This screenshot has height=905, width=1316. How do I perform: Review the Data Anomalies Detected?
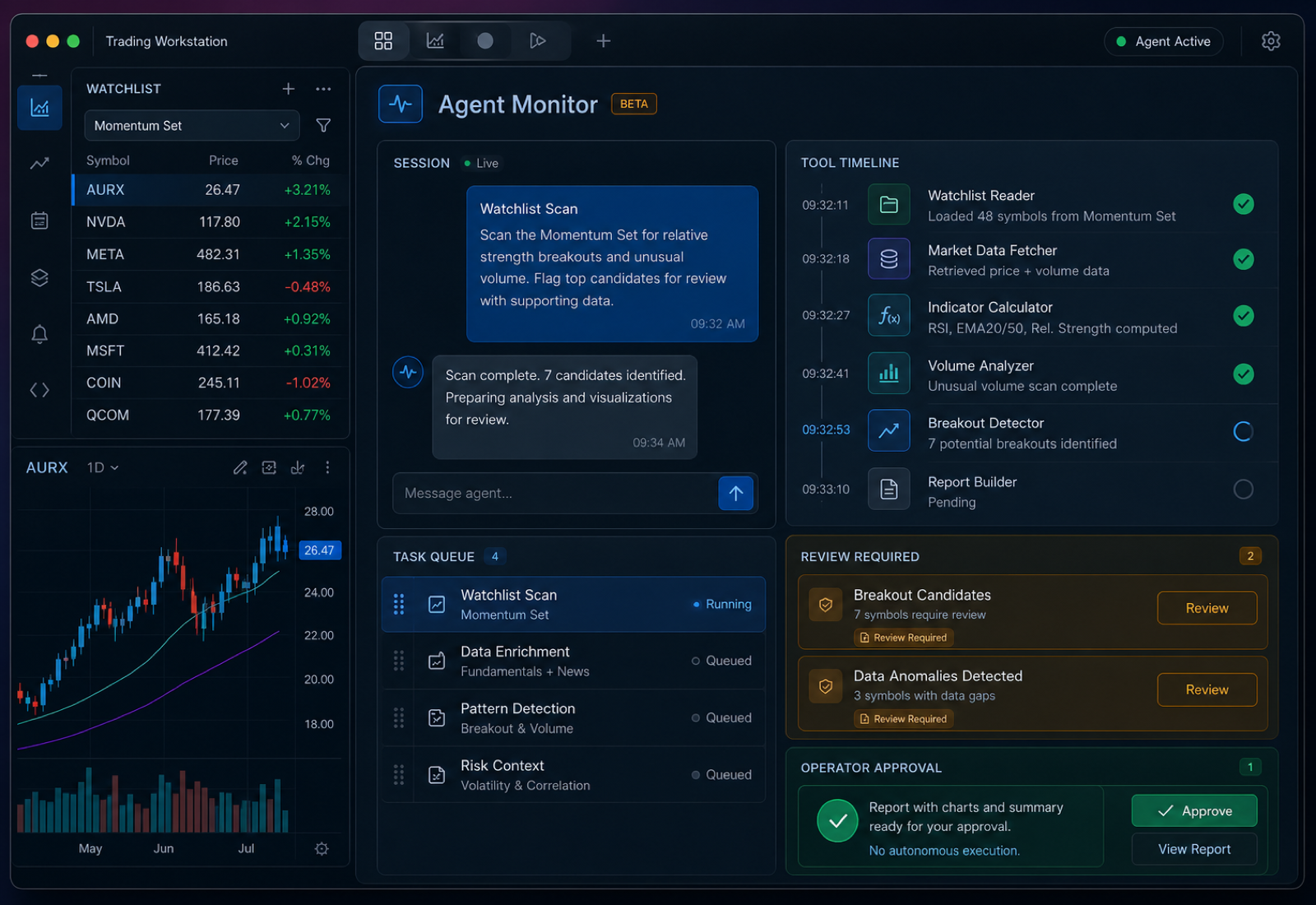[1207, 689]
